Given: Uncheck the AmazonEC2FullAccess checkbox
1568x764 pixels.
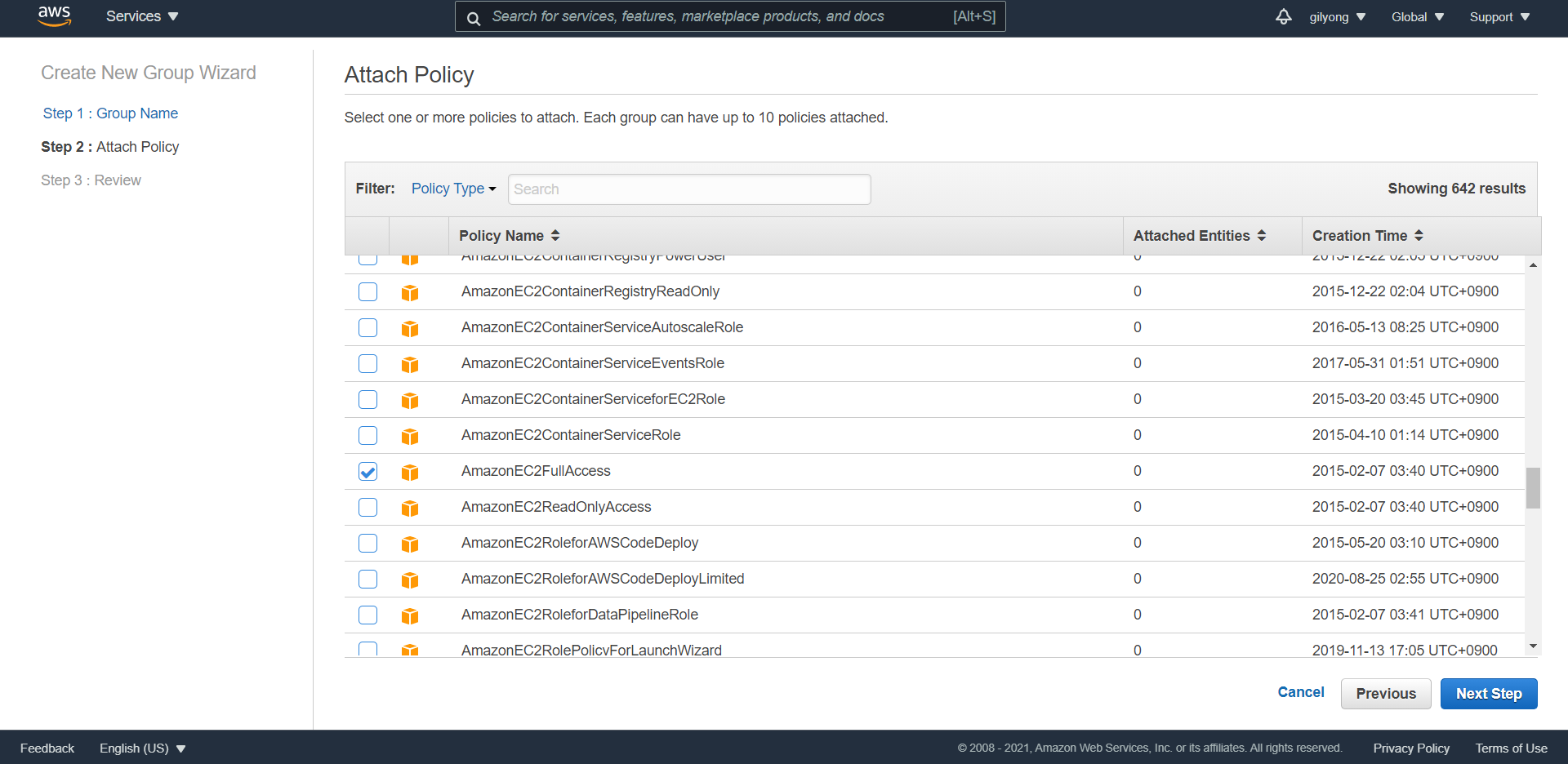Looking at the screenshot, I should (x=368, y=471).
